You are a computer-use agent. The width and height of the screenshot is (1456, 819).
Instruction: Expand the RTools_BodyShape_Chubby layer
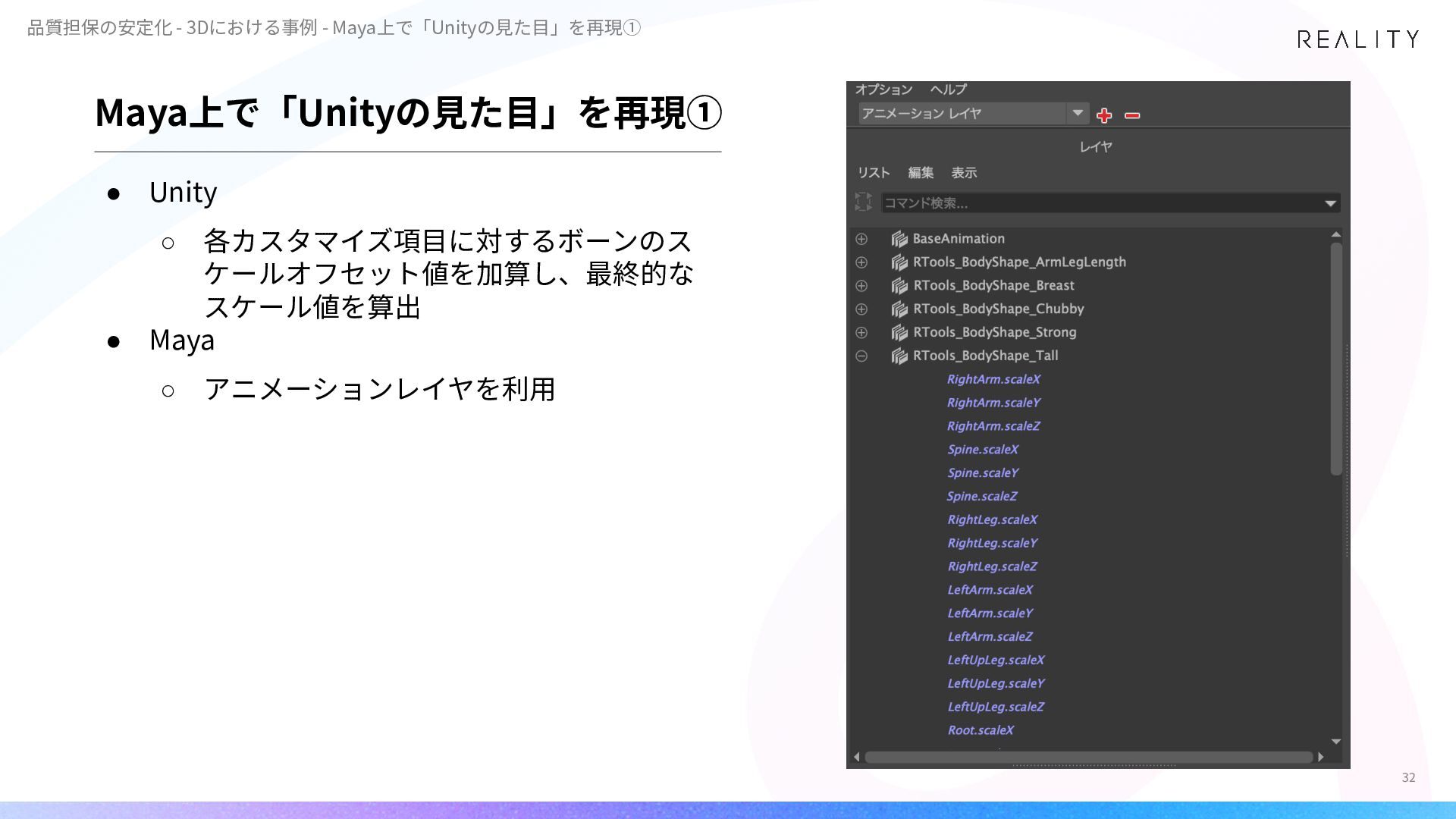[x=861, y=309]
